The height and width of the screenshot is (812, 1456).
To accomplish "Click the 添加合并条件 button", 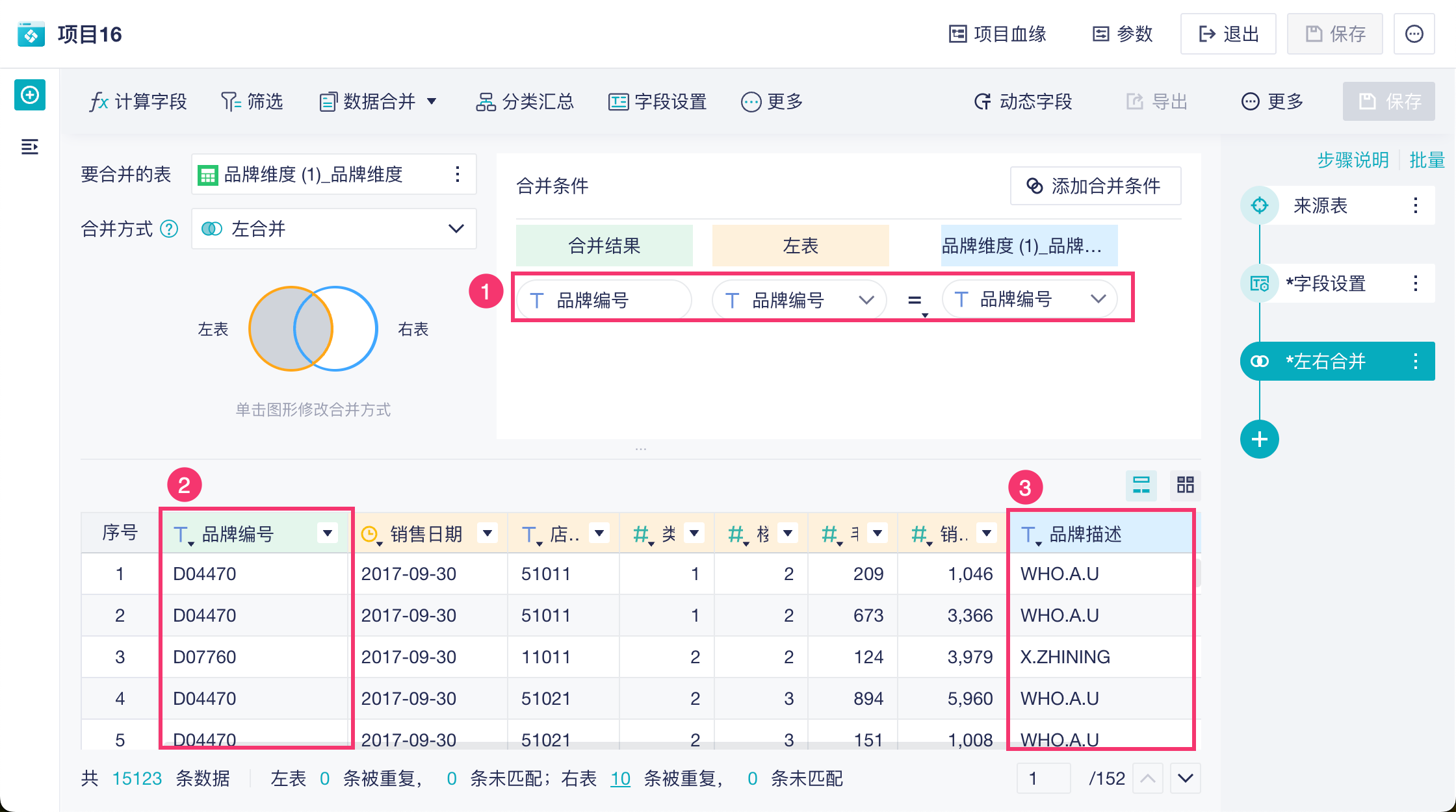I will point(1095,186).
